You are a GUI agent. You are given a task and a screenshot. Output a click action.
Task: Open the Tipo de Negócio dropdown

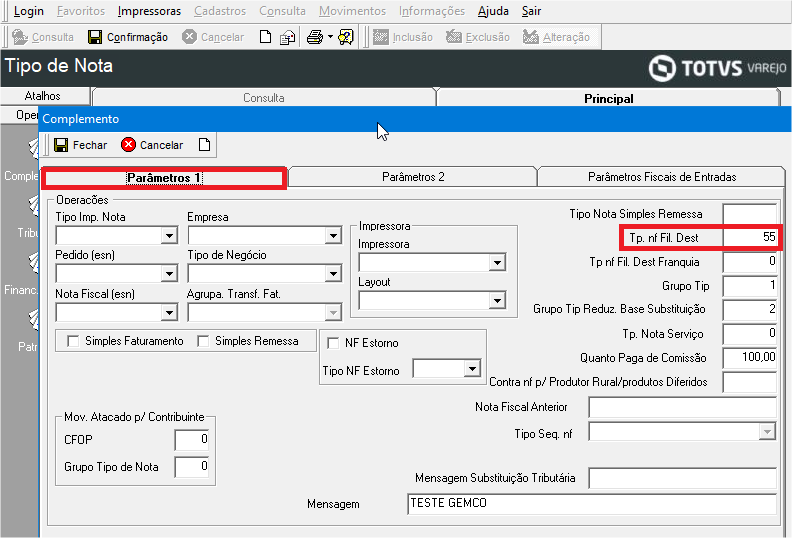coord(333,274)
